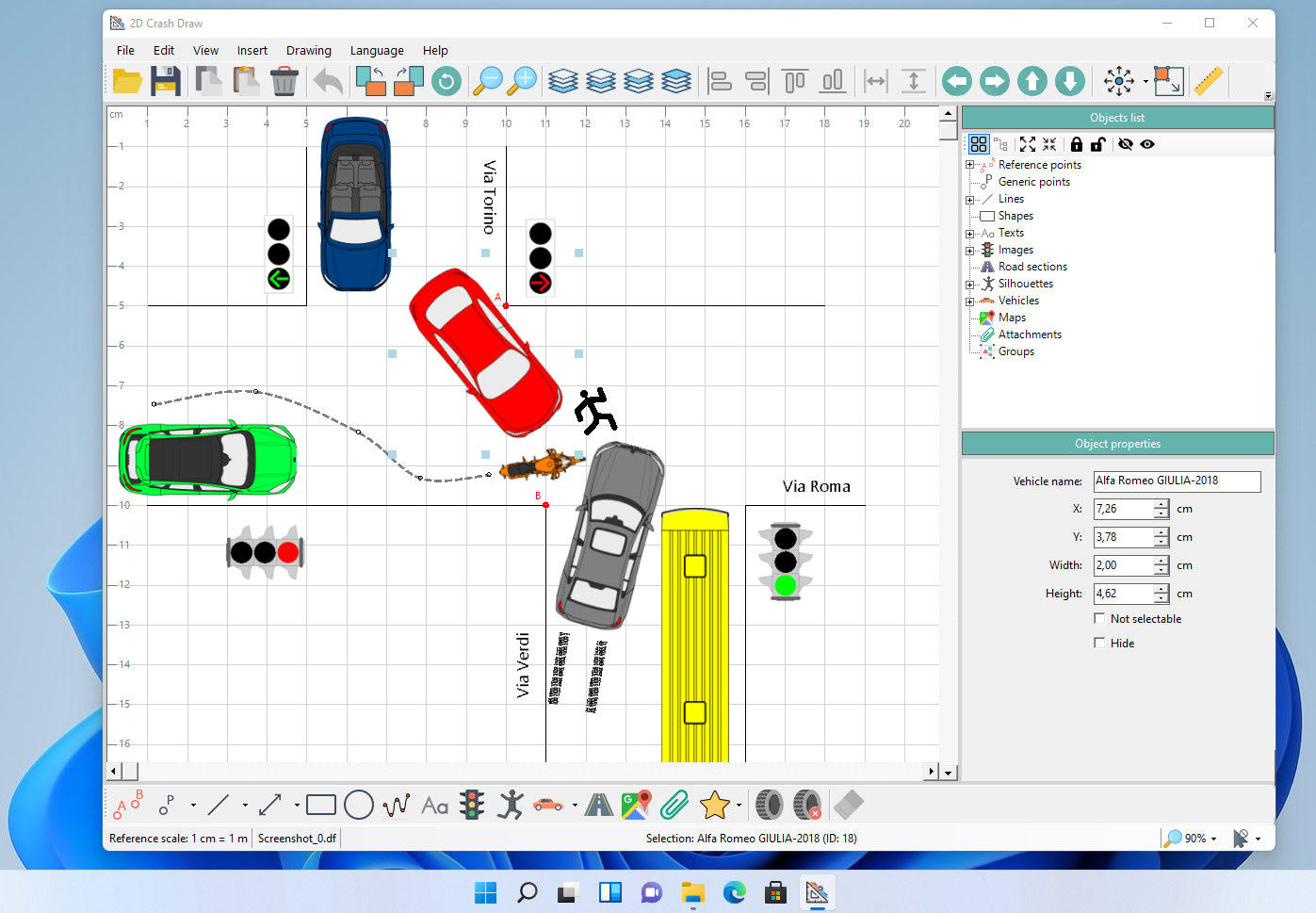1316x913 pixels.
Task: Select the traffic light image tool
Action: [x=472, y=805]
